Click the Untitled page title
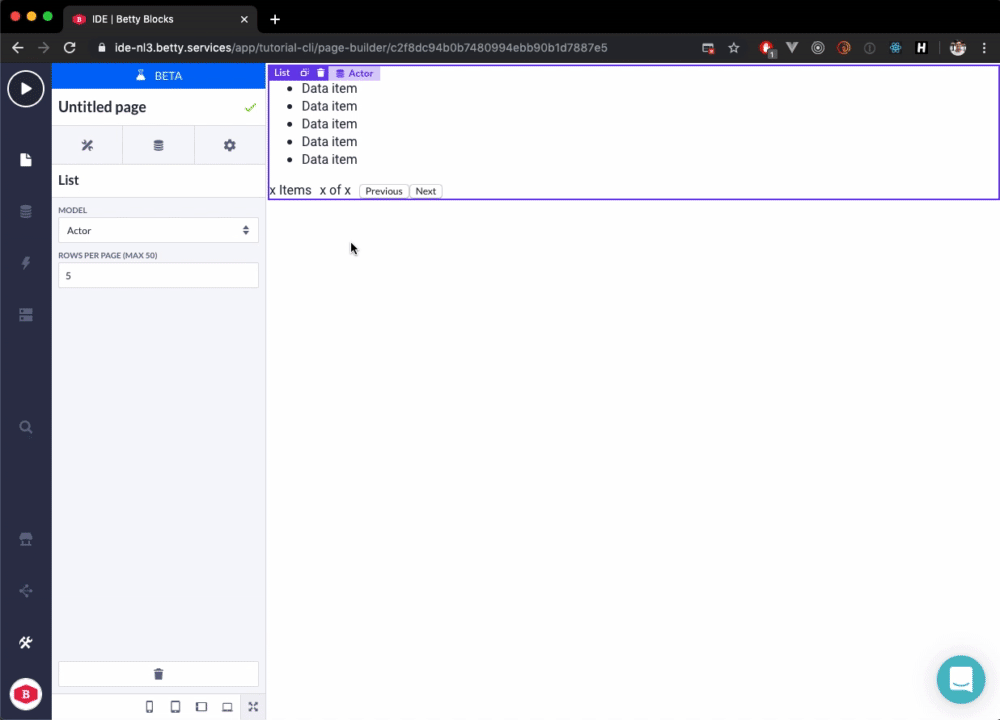 click(102, 107)
